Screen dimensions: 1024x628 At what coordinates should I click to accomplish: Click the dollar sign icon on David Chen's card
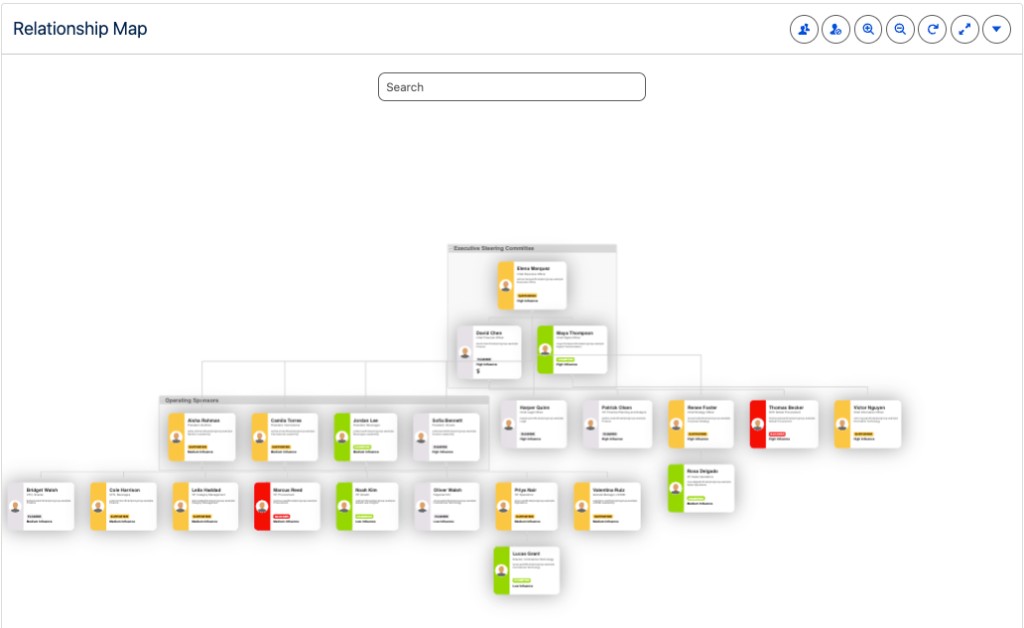coord(478,371)
